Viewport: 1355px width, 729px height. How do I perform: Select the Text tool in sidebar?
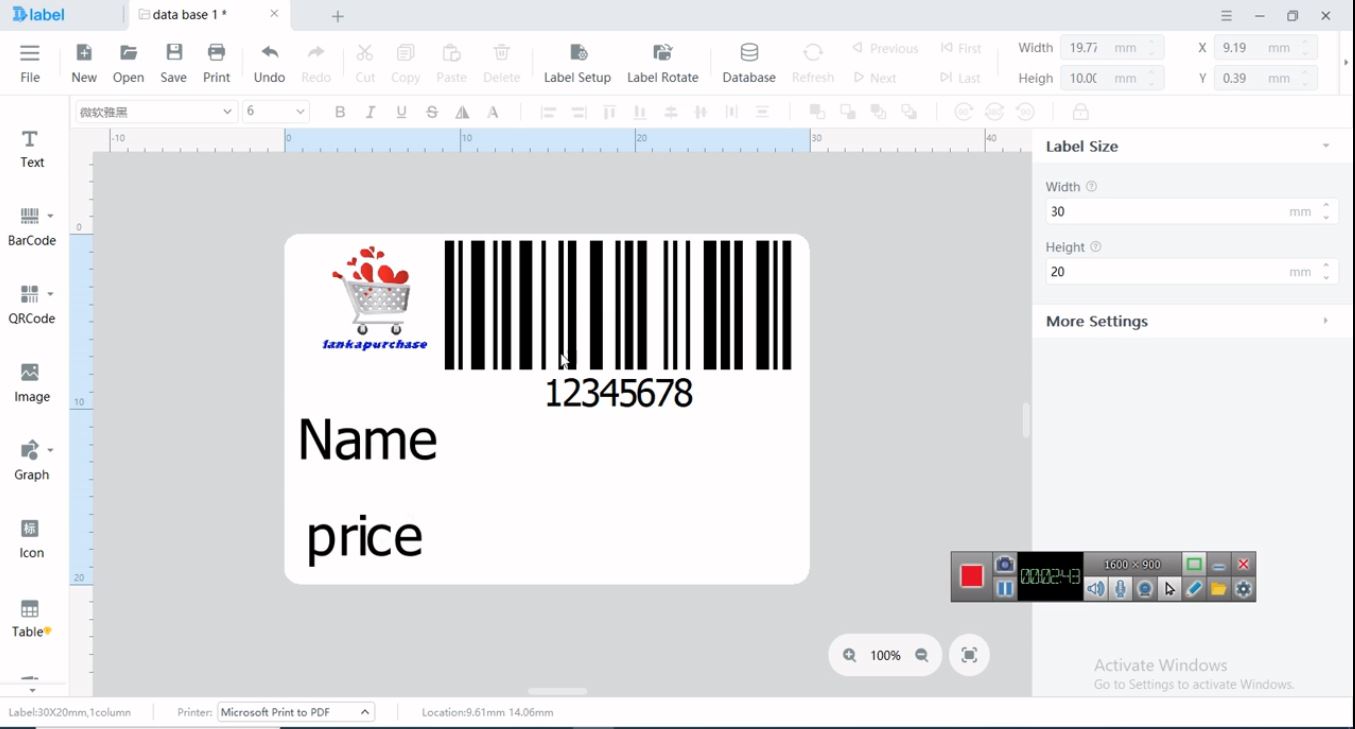coord(32,148)
